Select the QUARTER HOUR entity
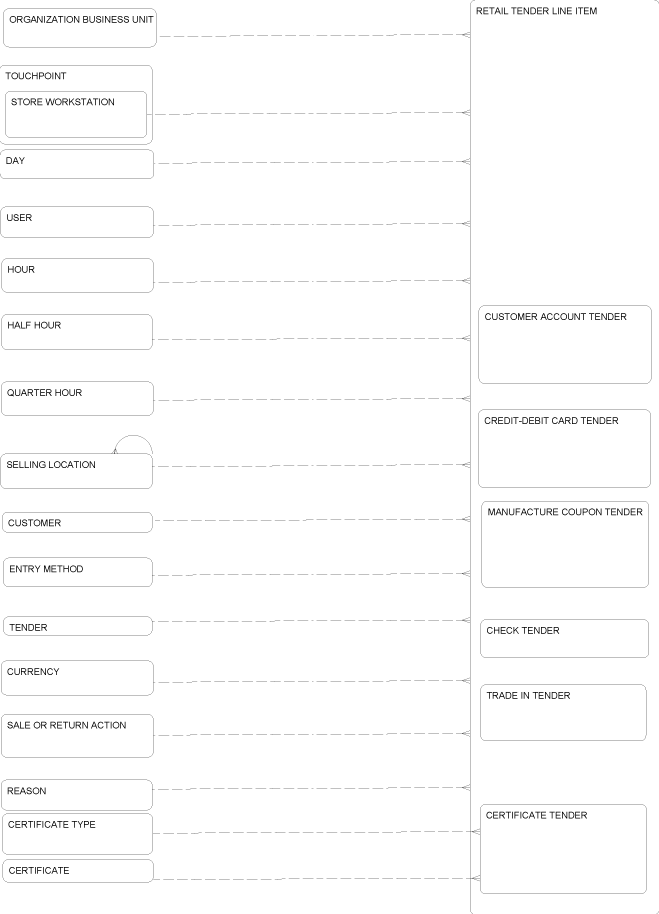 click(77, 399)
